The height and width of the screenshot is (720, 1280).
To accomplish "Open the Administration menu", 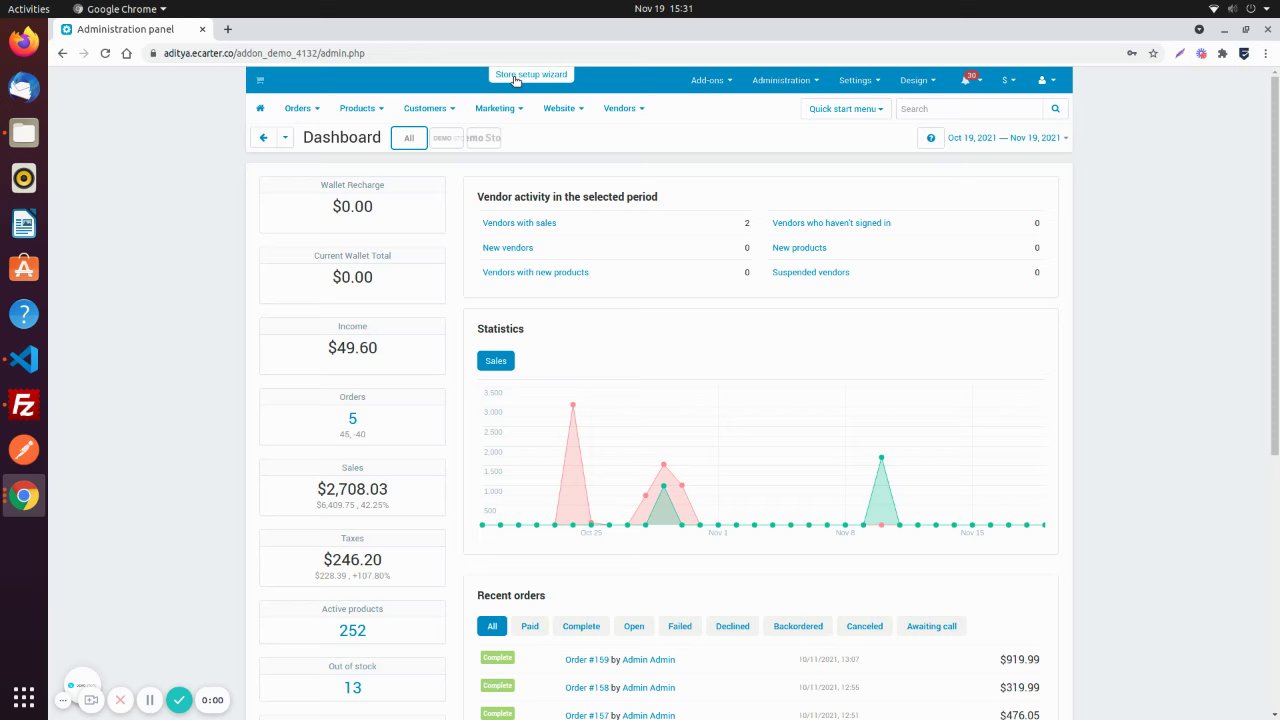I will click(x=786, y=80).
